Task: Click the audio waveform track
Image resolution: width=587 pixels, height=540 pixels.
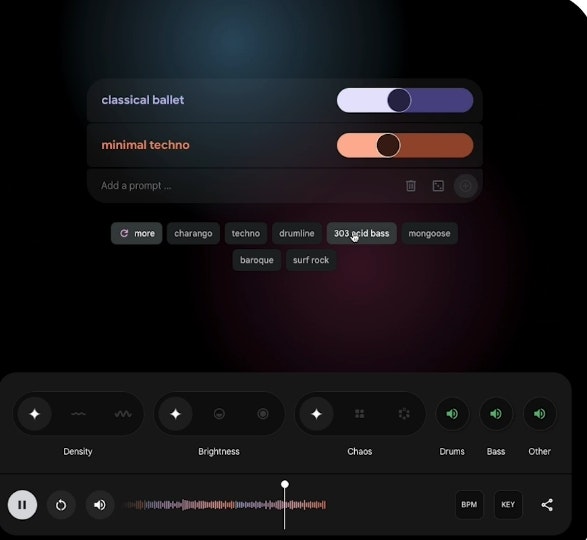Action: 226,505
